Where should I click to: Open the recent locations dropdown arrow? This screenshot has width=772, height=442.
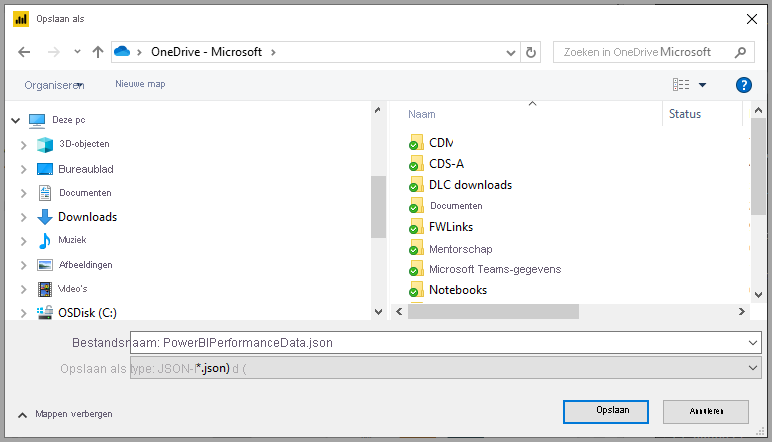(x=77, y=52)
